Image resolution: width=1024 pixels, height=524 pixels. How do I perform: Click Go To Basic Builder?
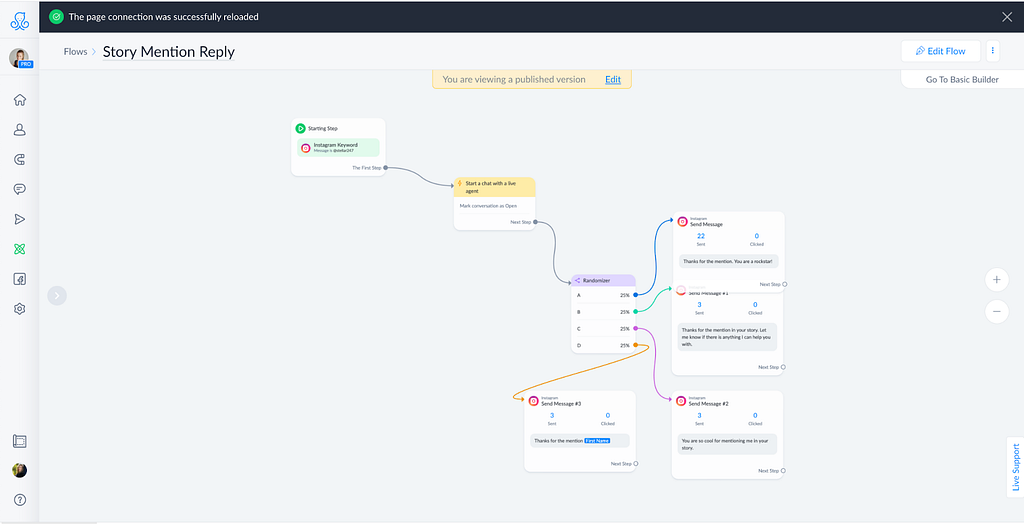click(x=962, y=80)
